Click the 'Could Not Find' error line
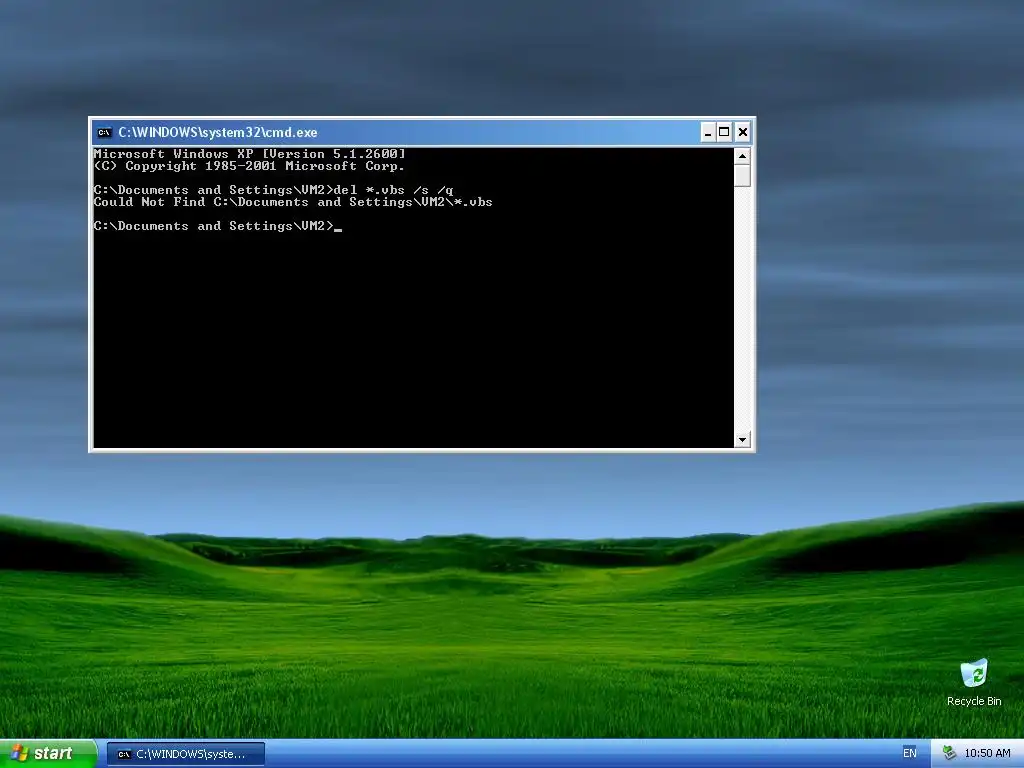 coord(293,202)
